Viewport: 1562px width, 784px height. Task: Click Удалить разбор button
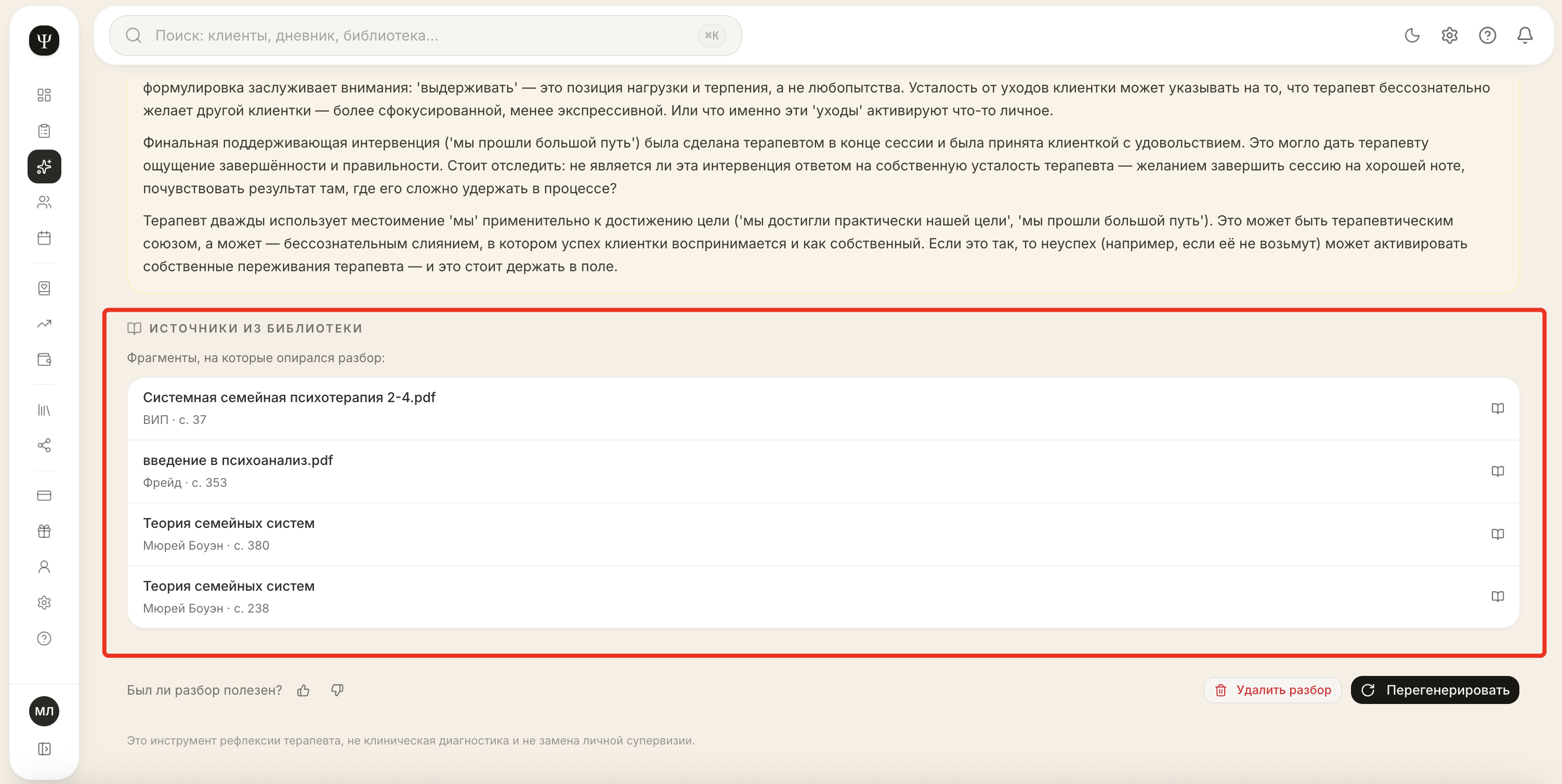pos(1272,690)
